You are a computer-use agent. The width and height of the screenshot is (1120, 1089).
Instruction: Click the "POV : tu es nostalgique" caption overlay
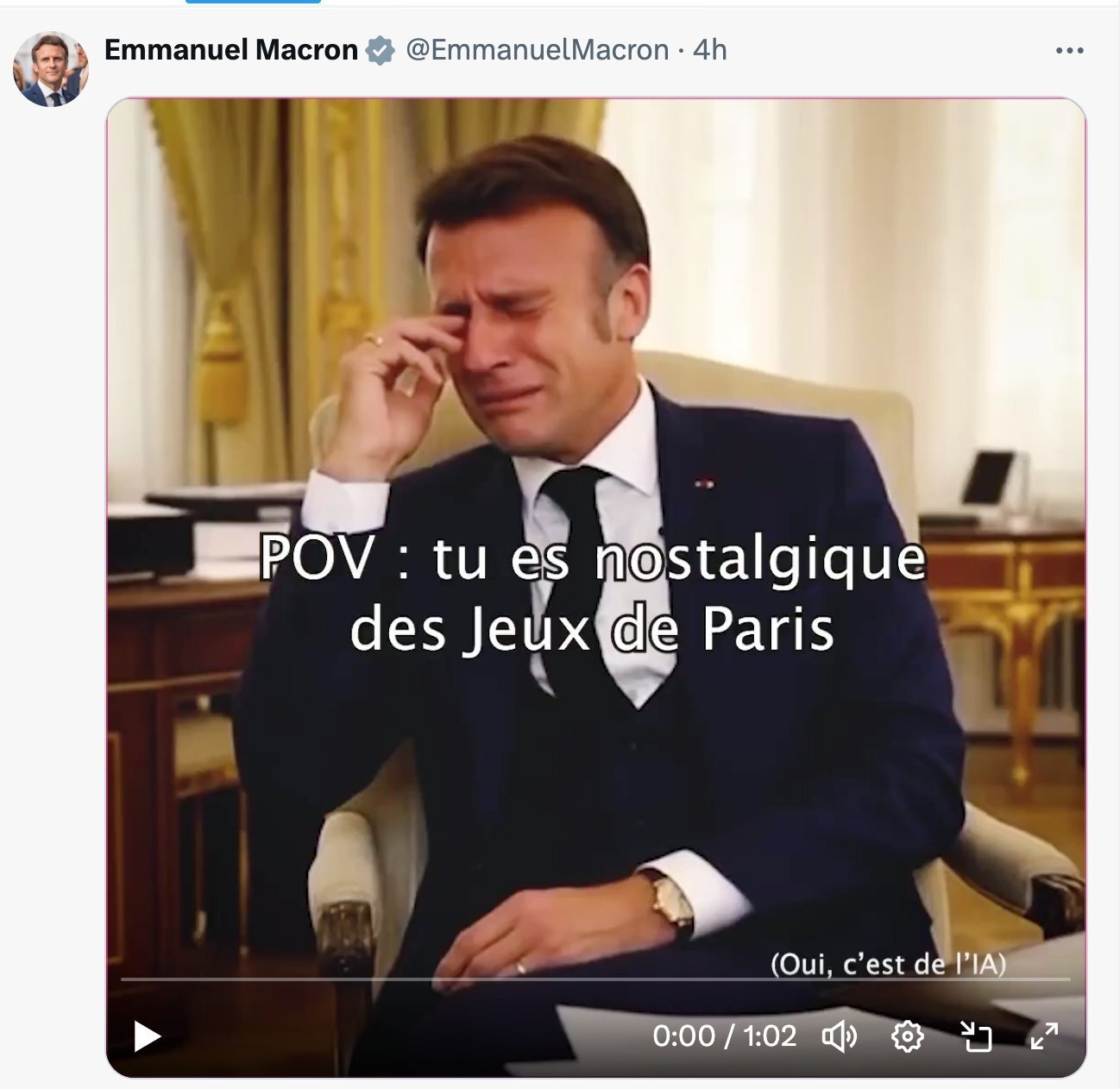coord(592,558)
